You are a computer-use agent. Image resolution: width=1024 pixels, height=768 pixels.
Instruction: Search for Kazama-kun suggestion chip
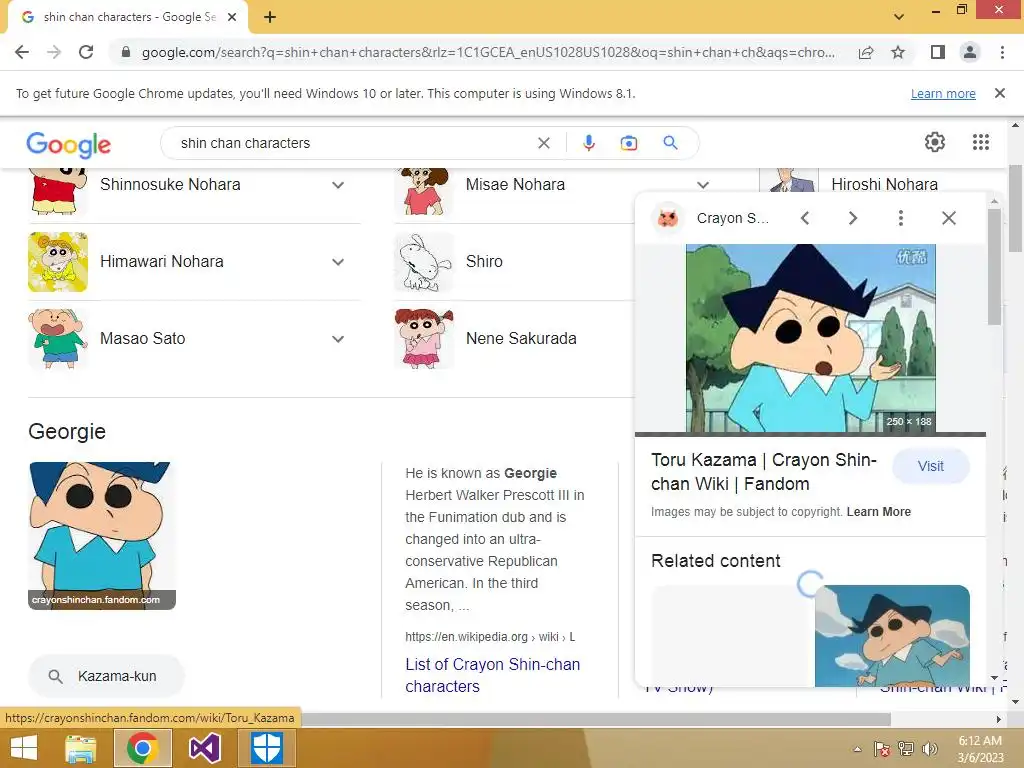point(106,677)
